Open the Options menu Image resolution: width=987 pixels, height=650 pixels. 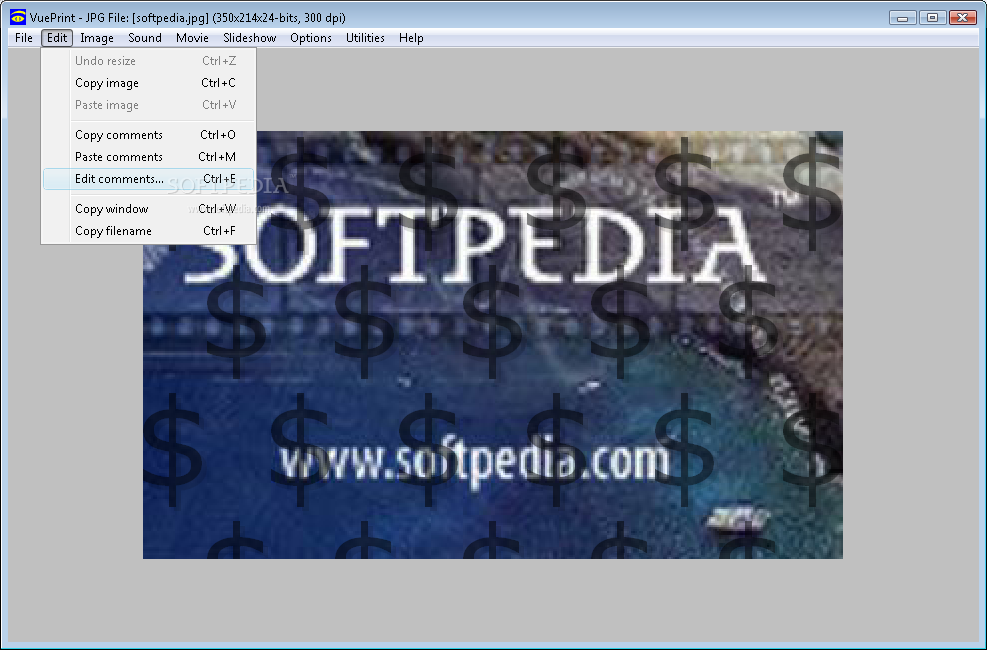point(311,38)
